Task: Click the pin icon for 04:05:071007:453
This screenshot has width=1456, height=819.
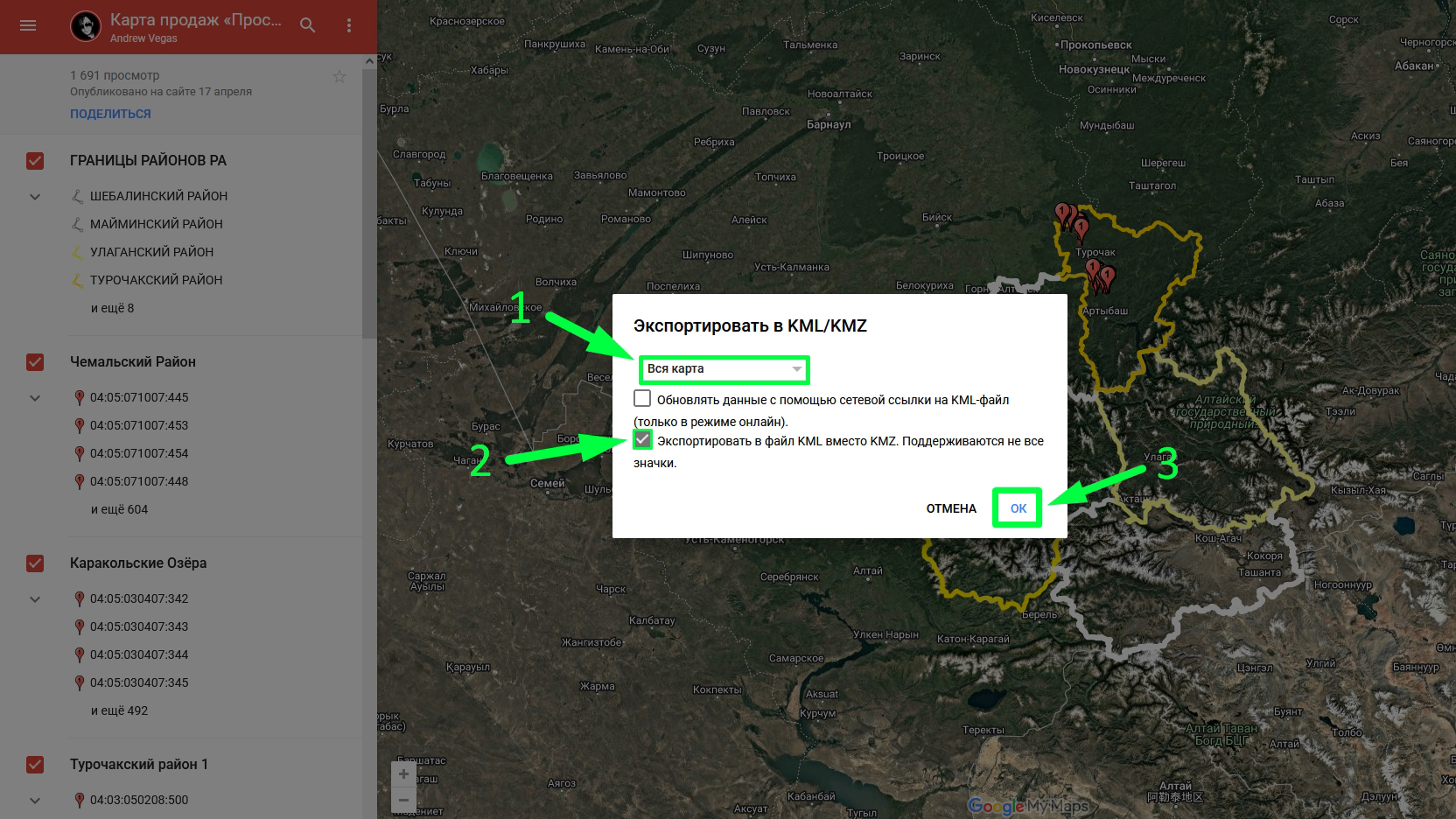Action: [x=79, y=426]
